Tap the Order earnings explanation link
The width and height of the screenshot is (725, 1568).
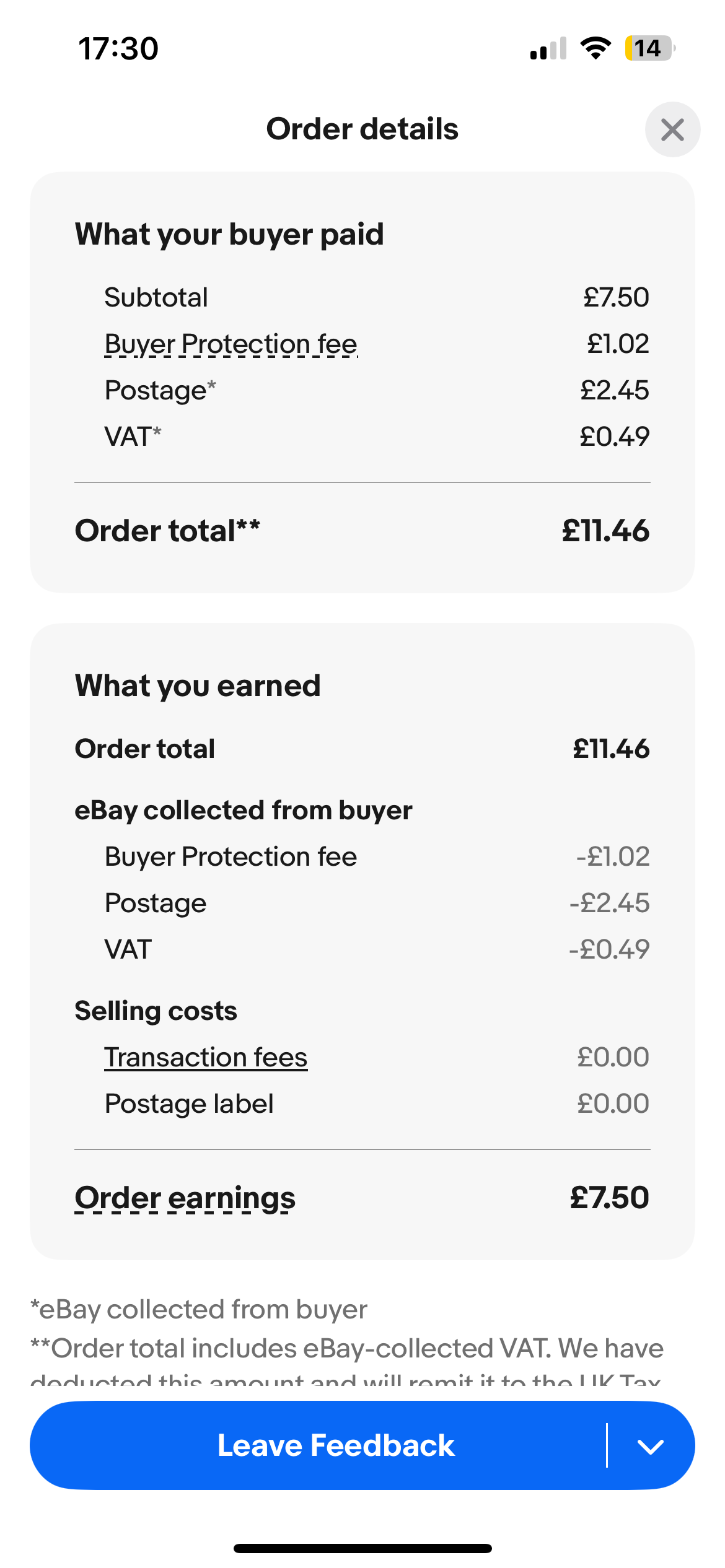pos(185,1198)
